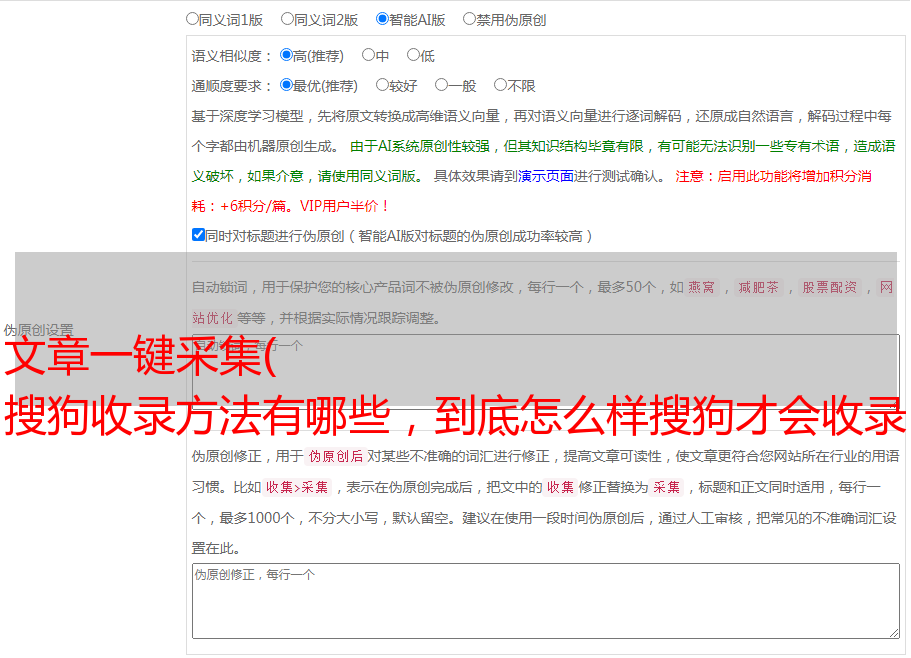
Task: Toggle 同时对标题进行伪原创 checkbox
Action: [x=198, y=235]
